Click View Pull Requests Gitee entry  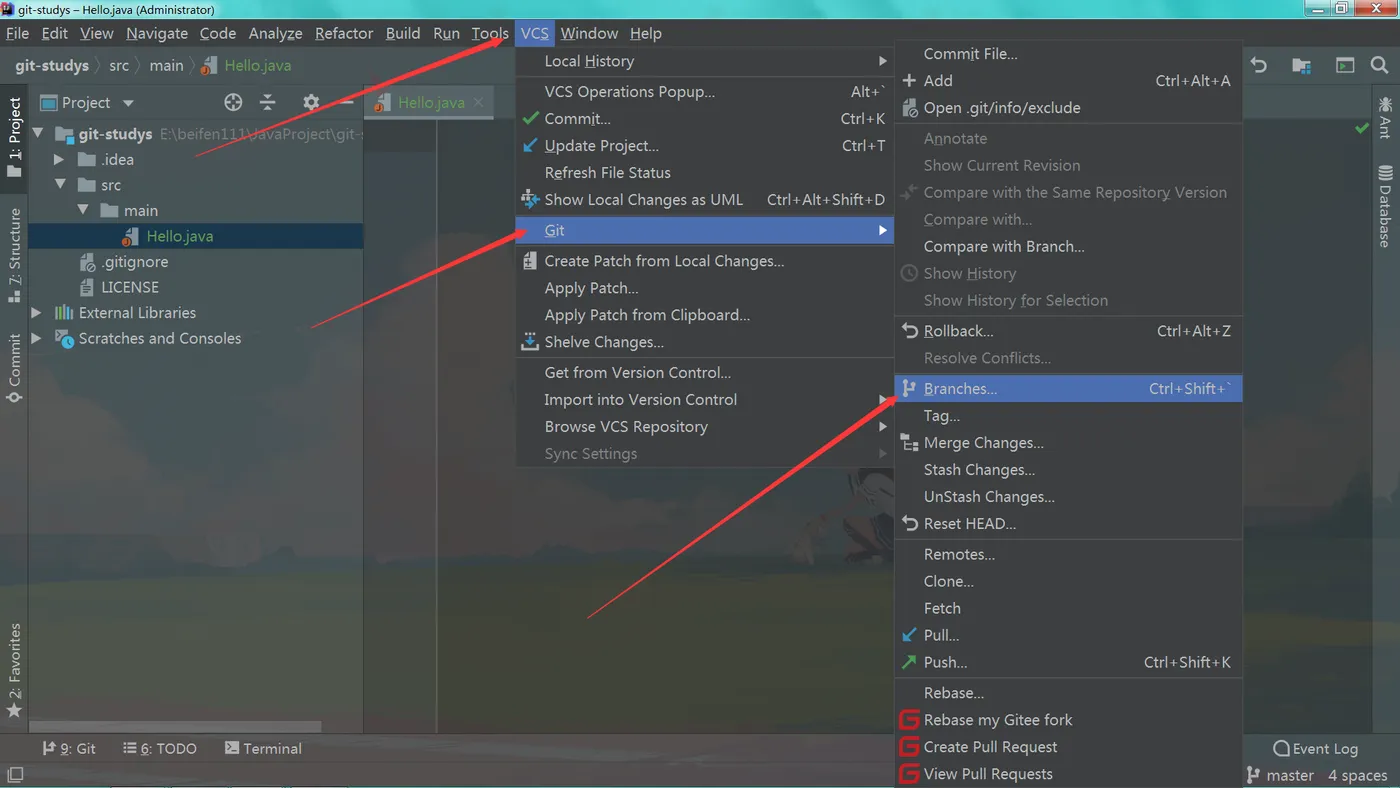pyautogui.click(x=988, y=774)
